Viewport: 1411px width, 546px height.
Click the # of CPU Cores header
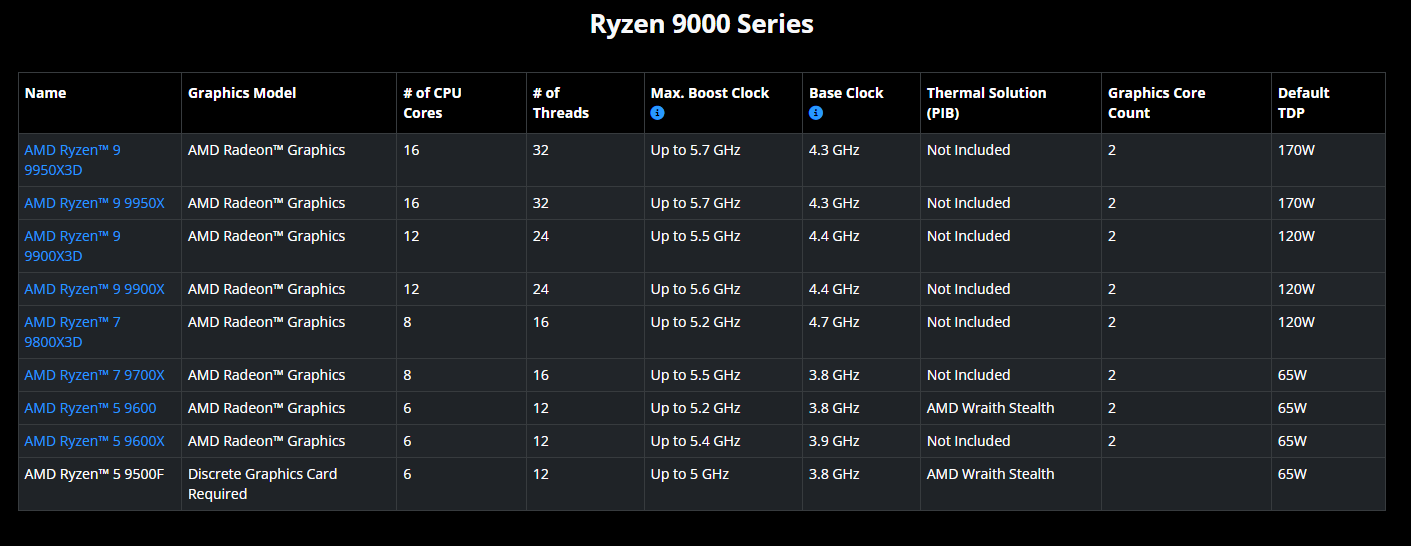[432, 103]
